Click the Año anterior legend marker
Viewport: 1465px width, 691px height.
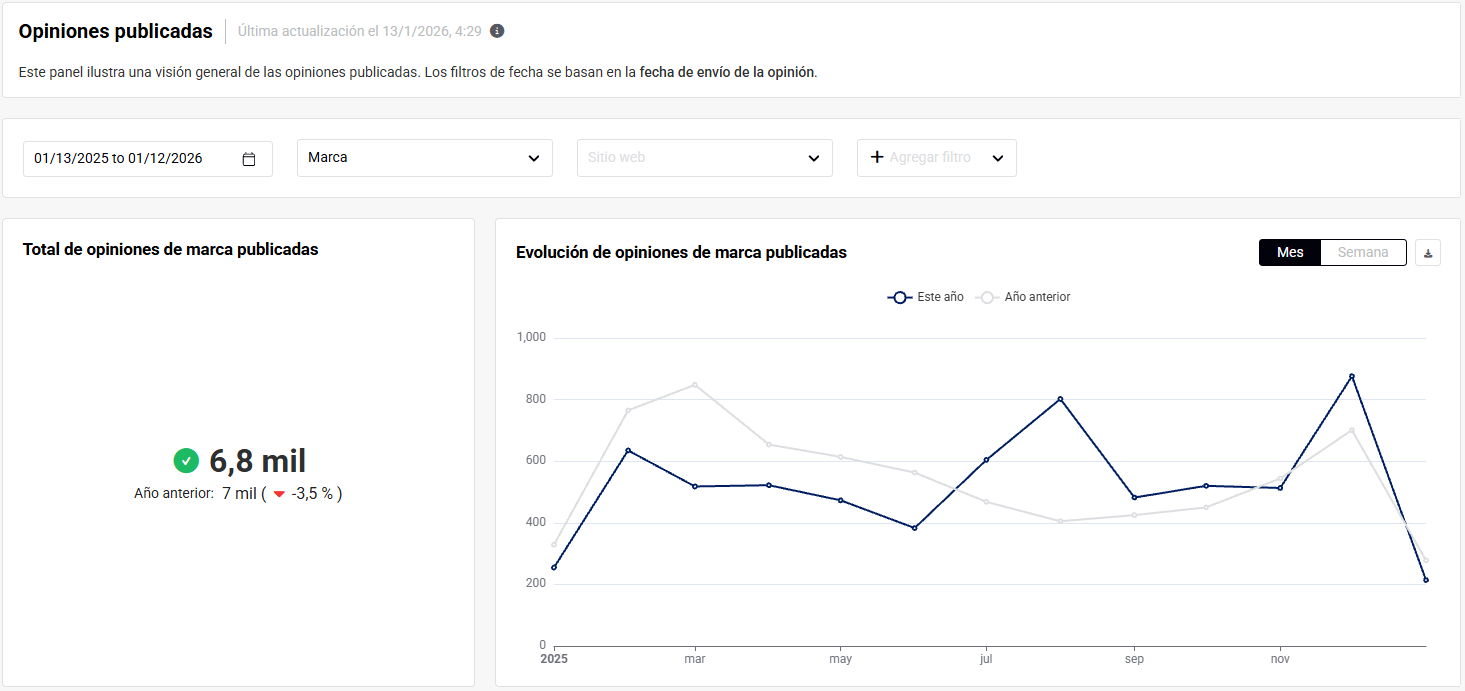coord(987,297)
